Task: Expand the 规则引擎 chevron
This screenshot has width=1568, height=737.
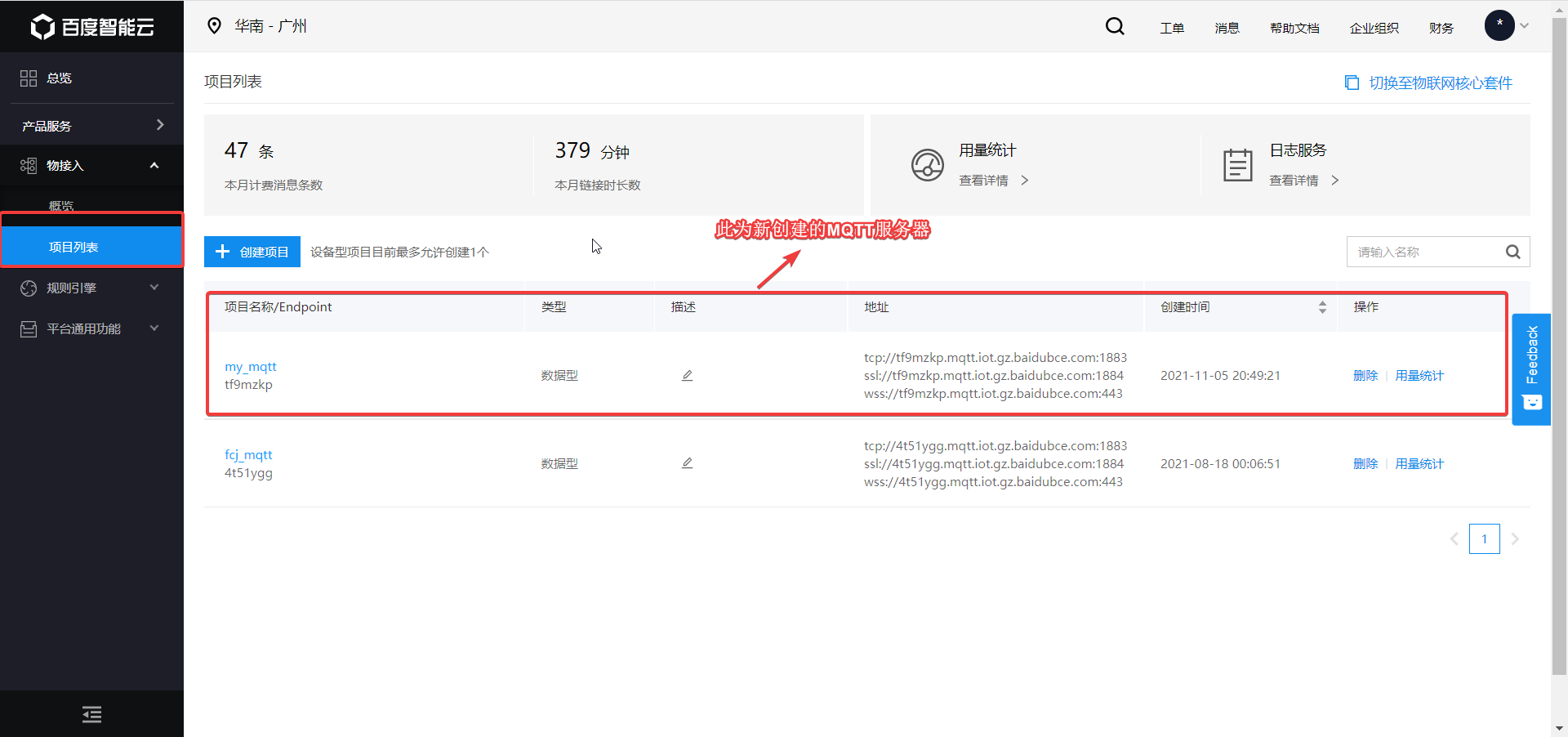Action: pyautogui.click(x=154, y=288)
